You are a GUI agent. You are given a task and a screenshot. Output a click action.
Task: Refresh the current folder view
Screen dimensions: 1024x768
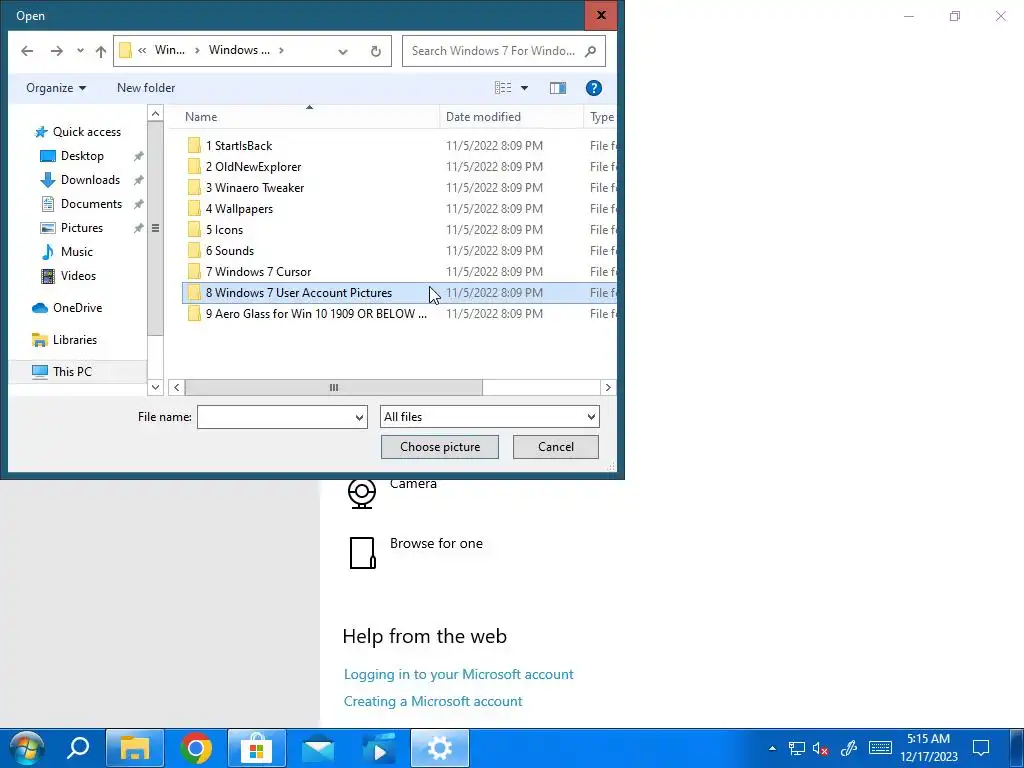pyautogui.click(x=376, y=51)
